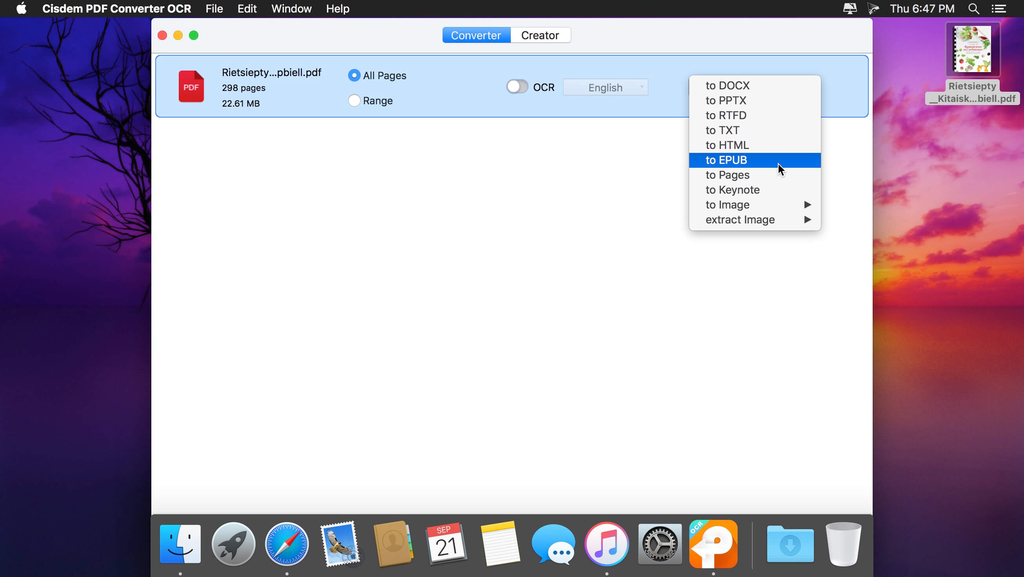Toggle the OCR switch on
Image resolution: width=1024 pixels, height=577 pixels.
(517, 87)
